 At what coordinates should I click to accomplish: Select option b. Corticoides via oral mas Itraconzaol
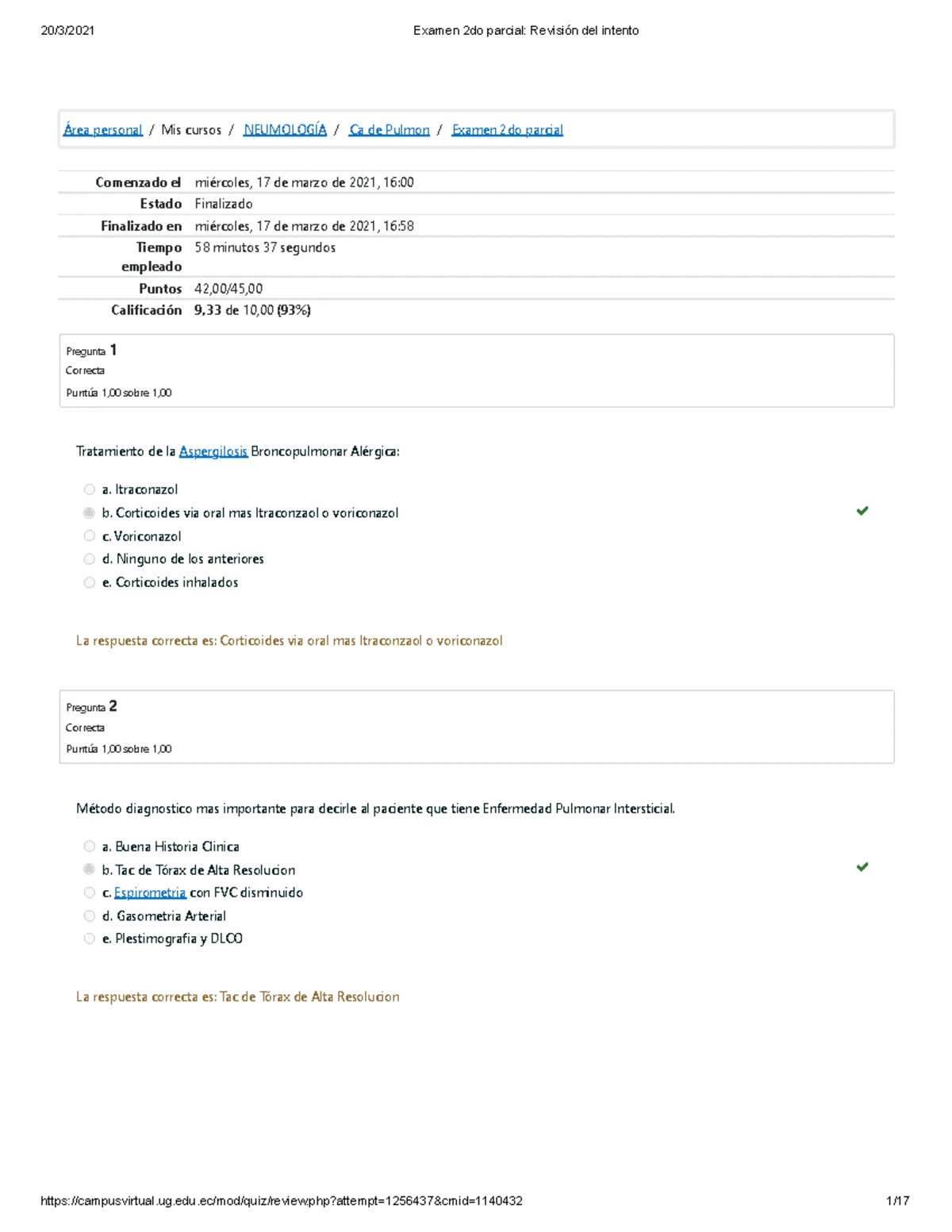coord(90,513)
